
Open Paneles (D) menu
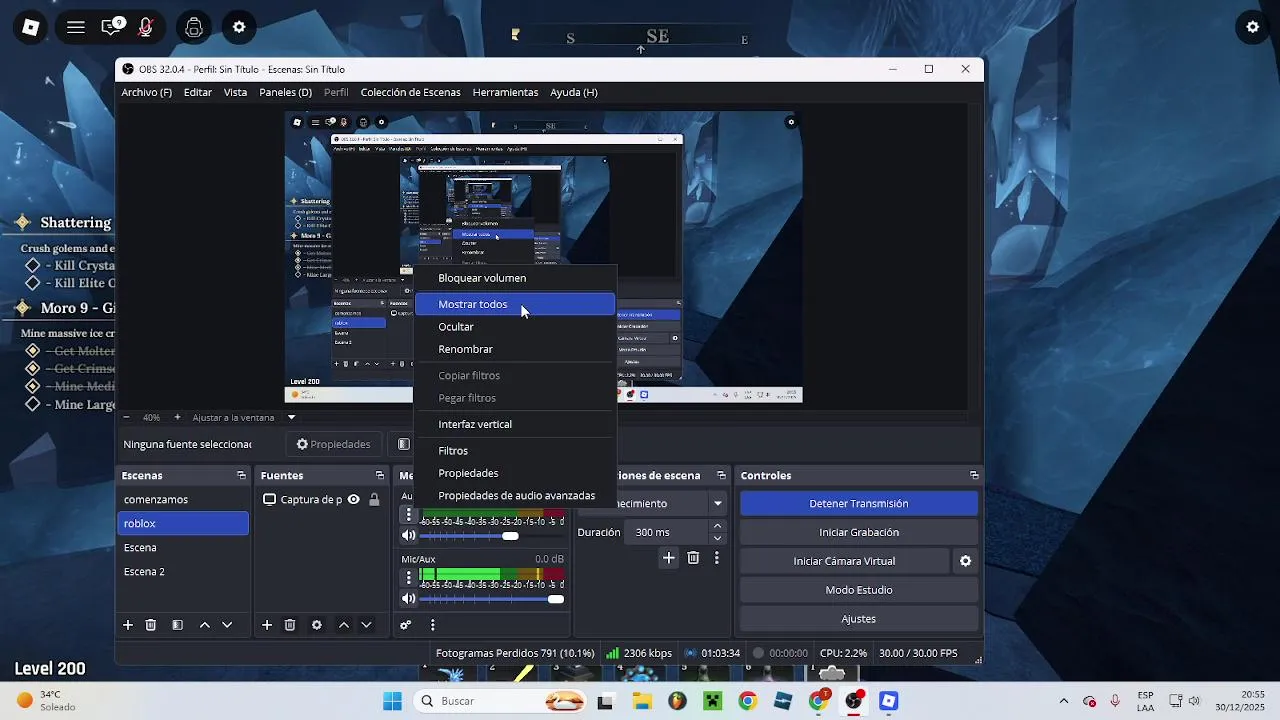tap(285, 92)
